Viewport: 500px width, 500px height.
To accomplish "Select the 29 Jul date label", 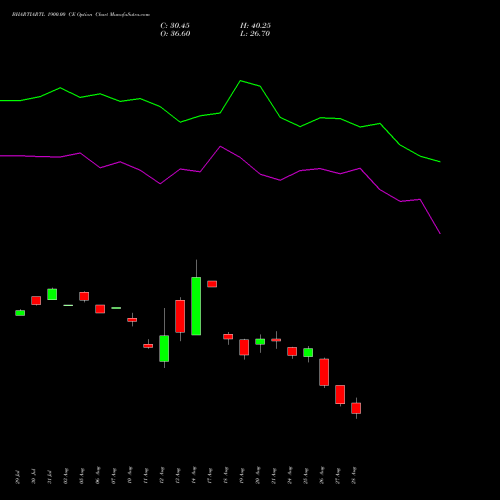I will coord(18,477).
